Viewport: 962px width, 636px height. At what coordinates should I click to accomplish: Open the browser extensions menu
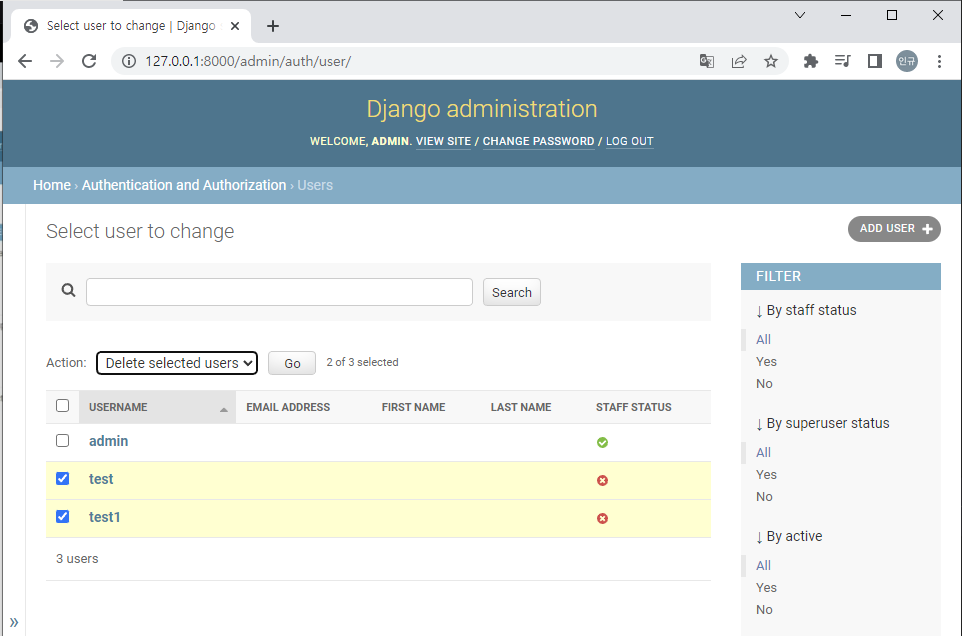point(810,61)
